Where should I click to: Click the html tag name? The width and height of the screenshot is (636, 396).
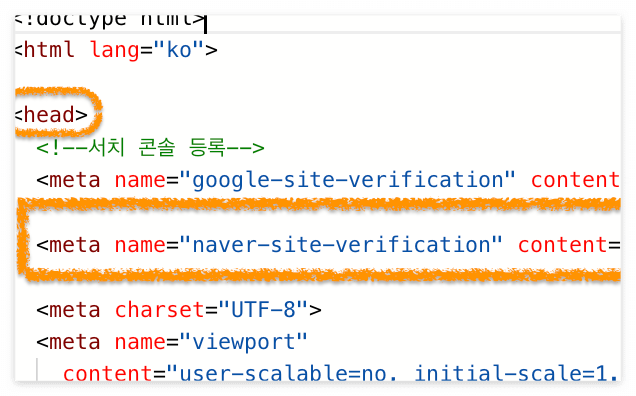pyautogui.click(x=49, y=50)
